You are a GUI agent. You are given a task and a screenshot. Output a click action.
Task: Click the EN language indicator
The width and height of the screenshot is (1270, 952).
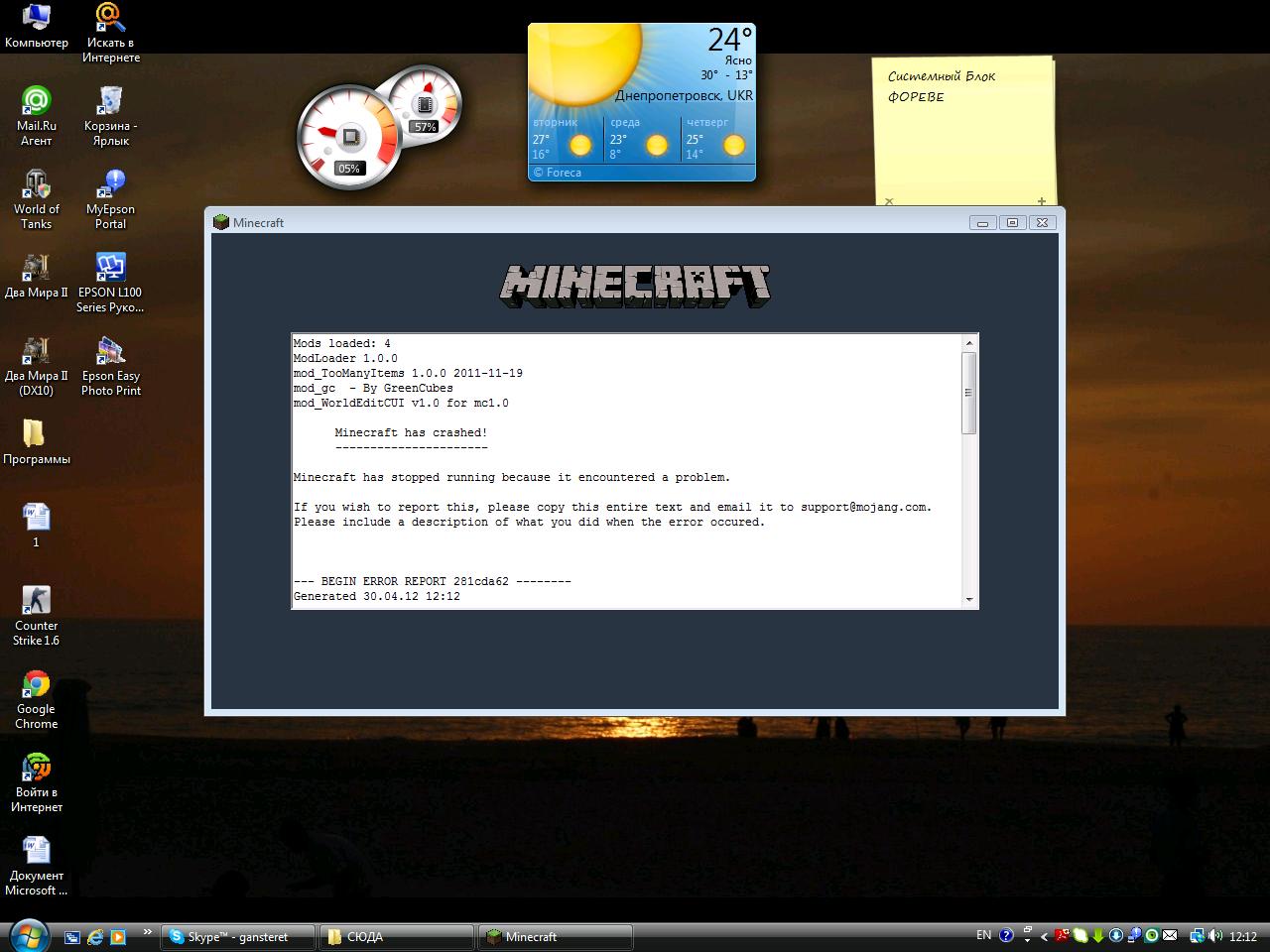tap(983, 935)
